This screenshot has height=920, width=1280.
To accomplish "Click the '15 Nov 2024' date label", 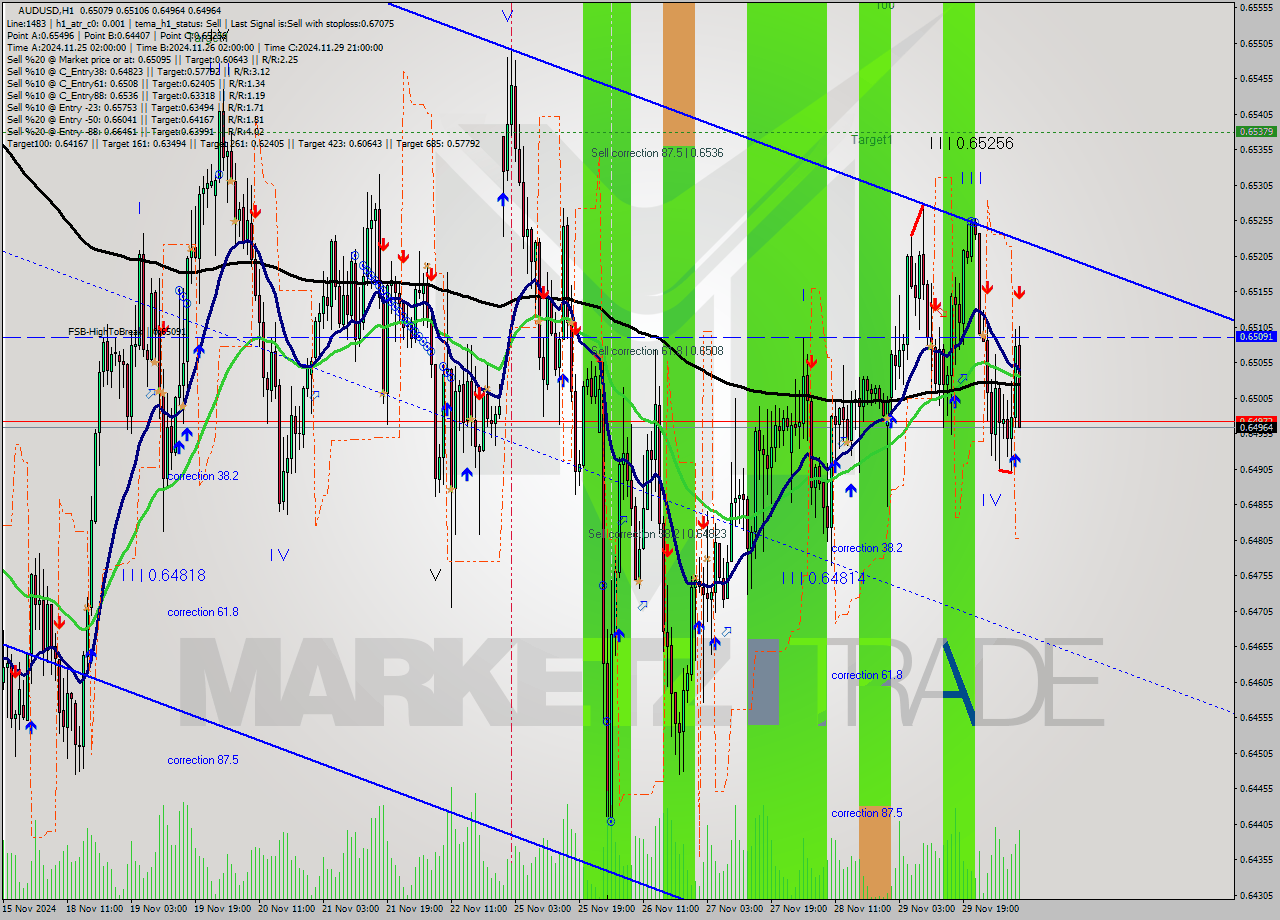I will pos(28,910).
